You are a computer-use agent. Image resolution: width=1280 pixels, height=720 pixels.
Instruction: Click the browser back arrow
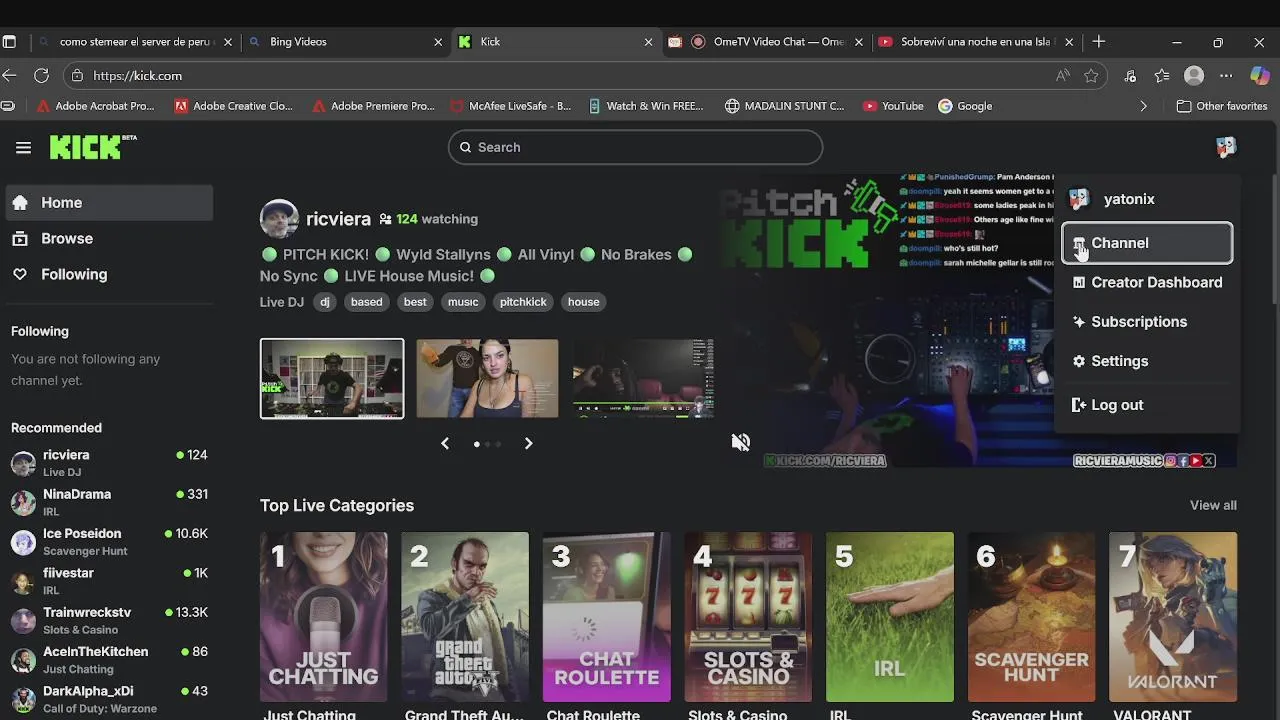10,76
